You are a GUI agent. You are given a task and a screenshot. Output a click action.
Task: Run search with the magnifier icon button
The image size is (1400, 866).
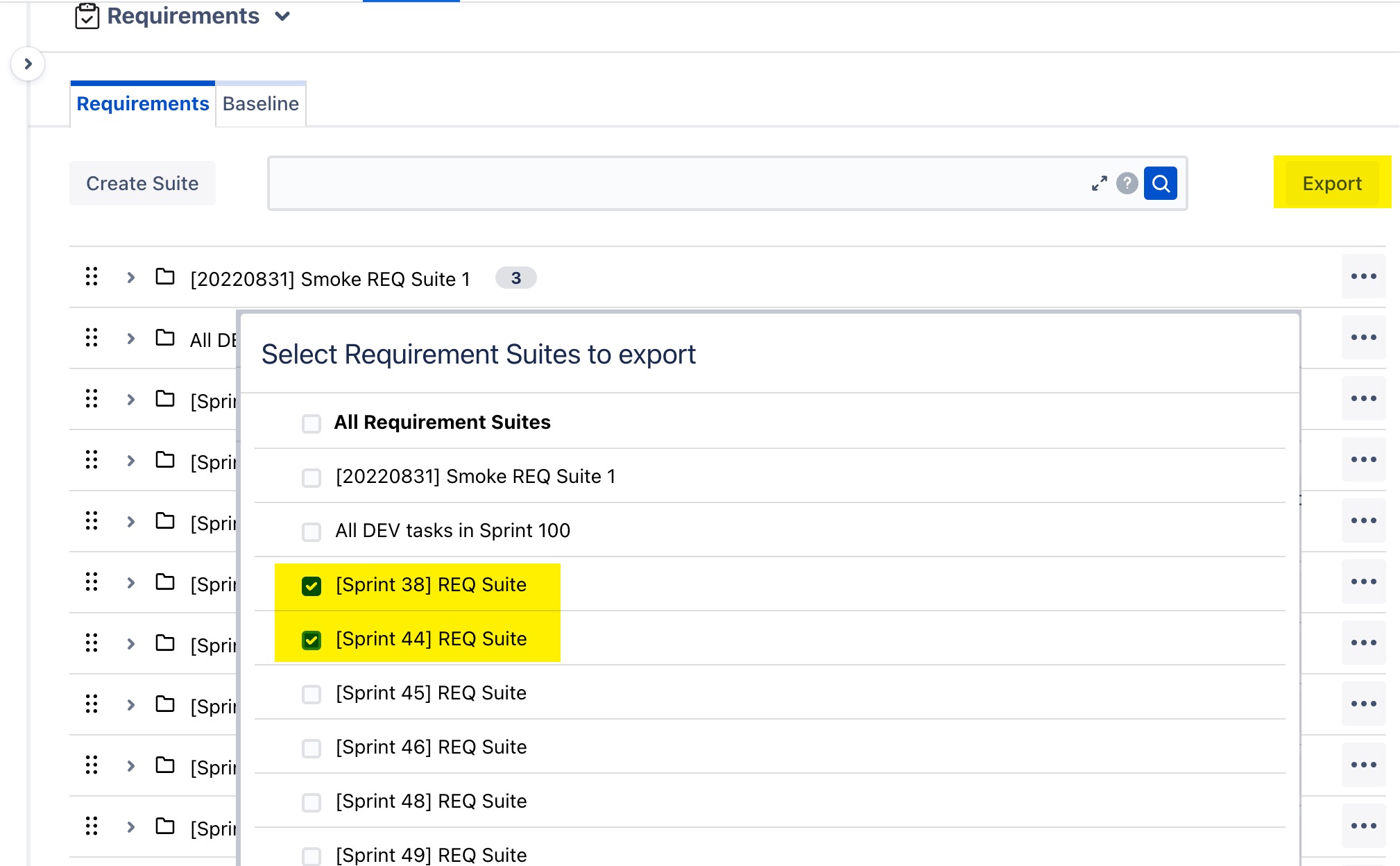coord(1161,183)
